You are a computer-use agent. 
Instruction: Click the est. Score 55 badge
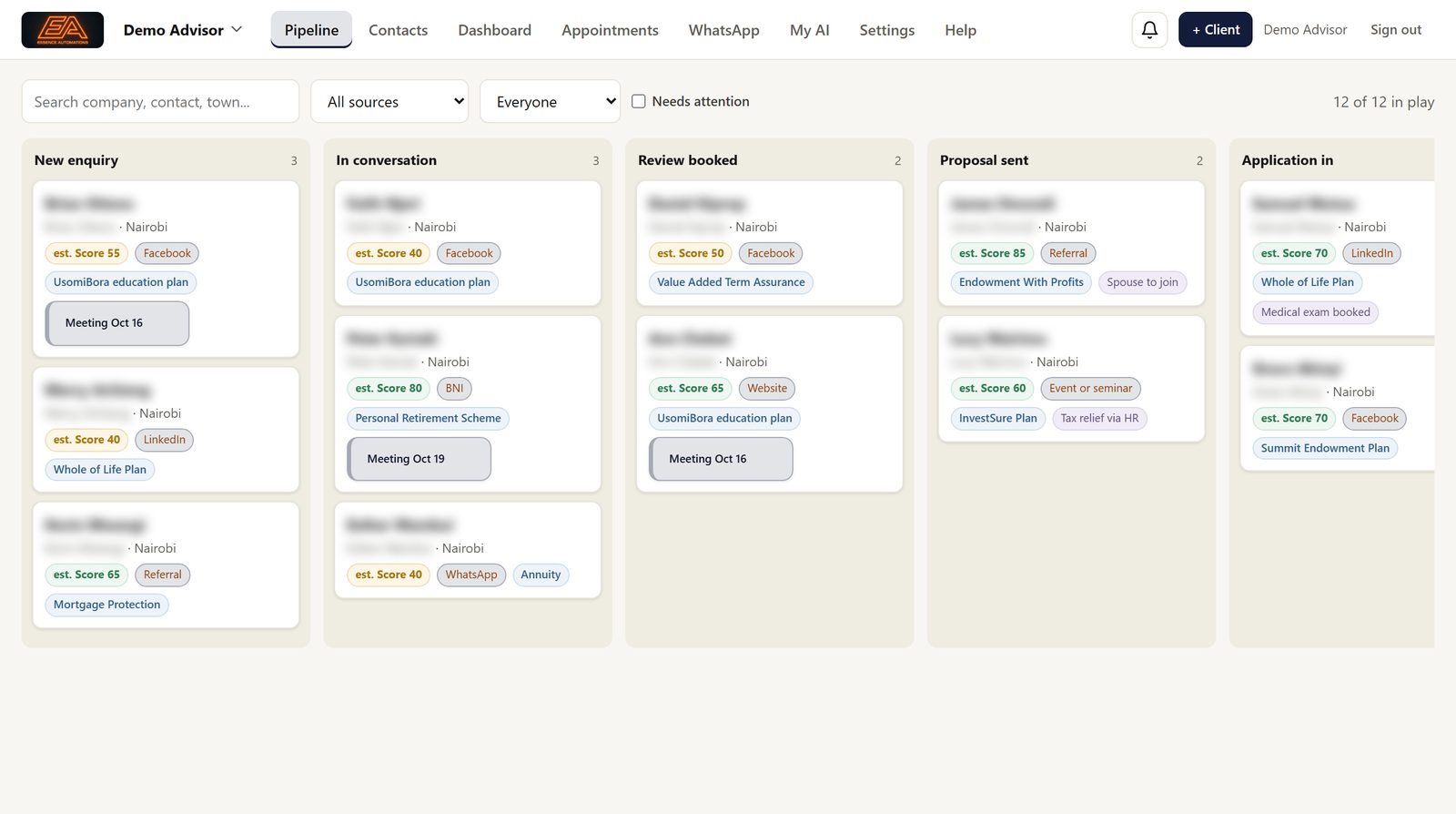tap(86, 253)
